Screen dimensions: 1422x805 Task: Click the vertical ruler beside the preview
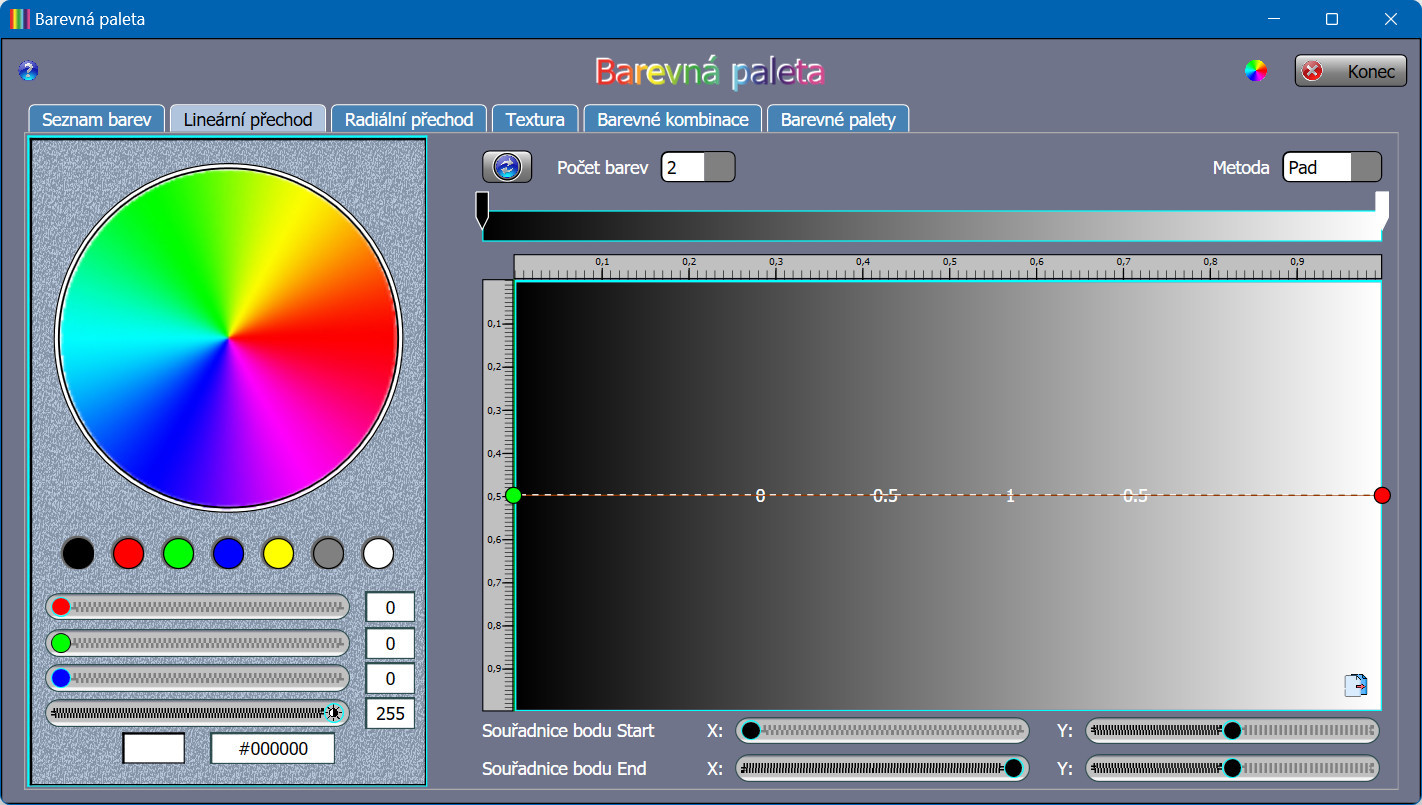point(498,495)
